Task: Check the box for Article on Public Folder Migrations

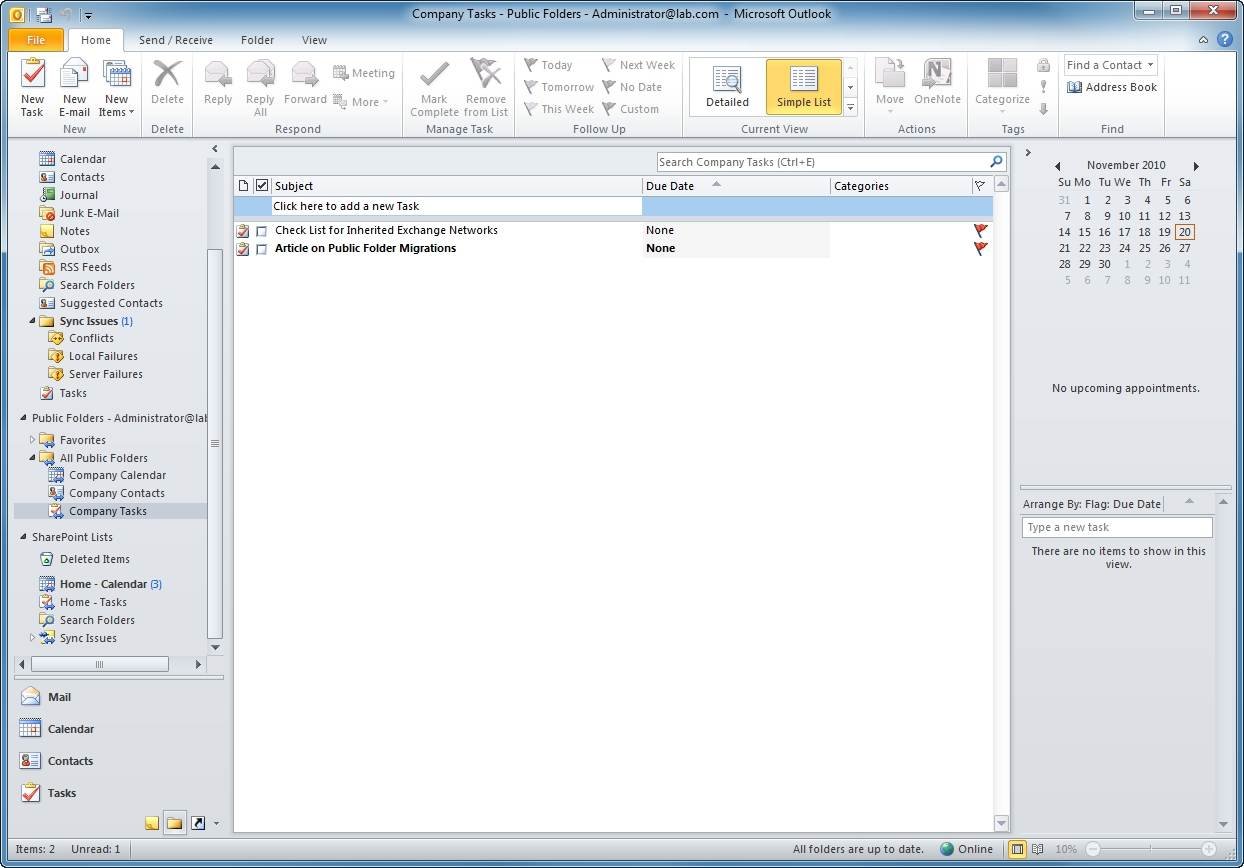Action: tap(262, 249)
